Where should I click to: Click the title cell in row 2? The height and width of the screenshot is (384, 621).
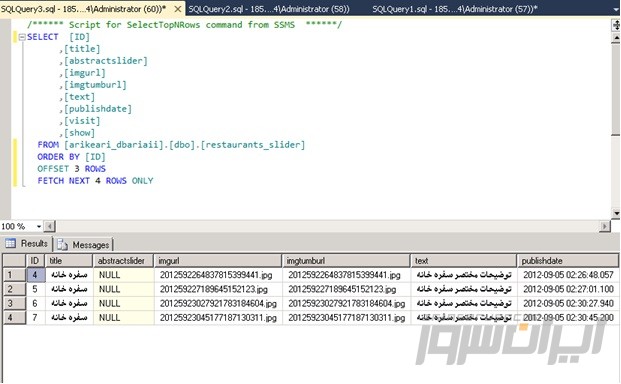tap(69, 289)
